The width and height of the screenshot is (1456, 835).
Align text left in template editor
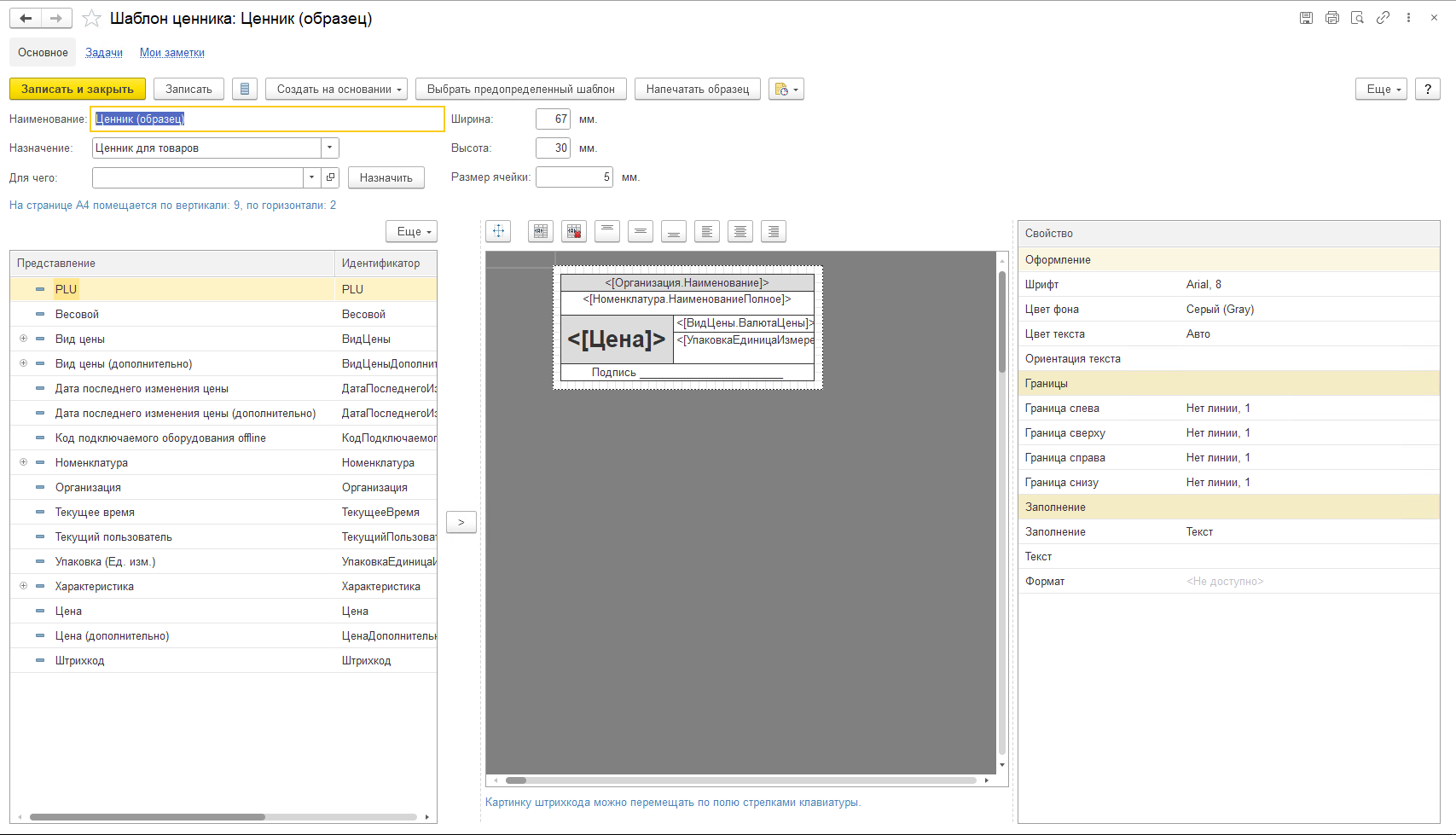click(707, 231)
